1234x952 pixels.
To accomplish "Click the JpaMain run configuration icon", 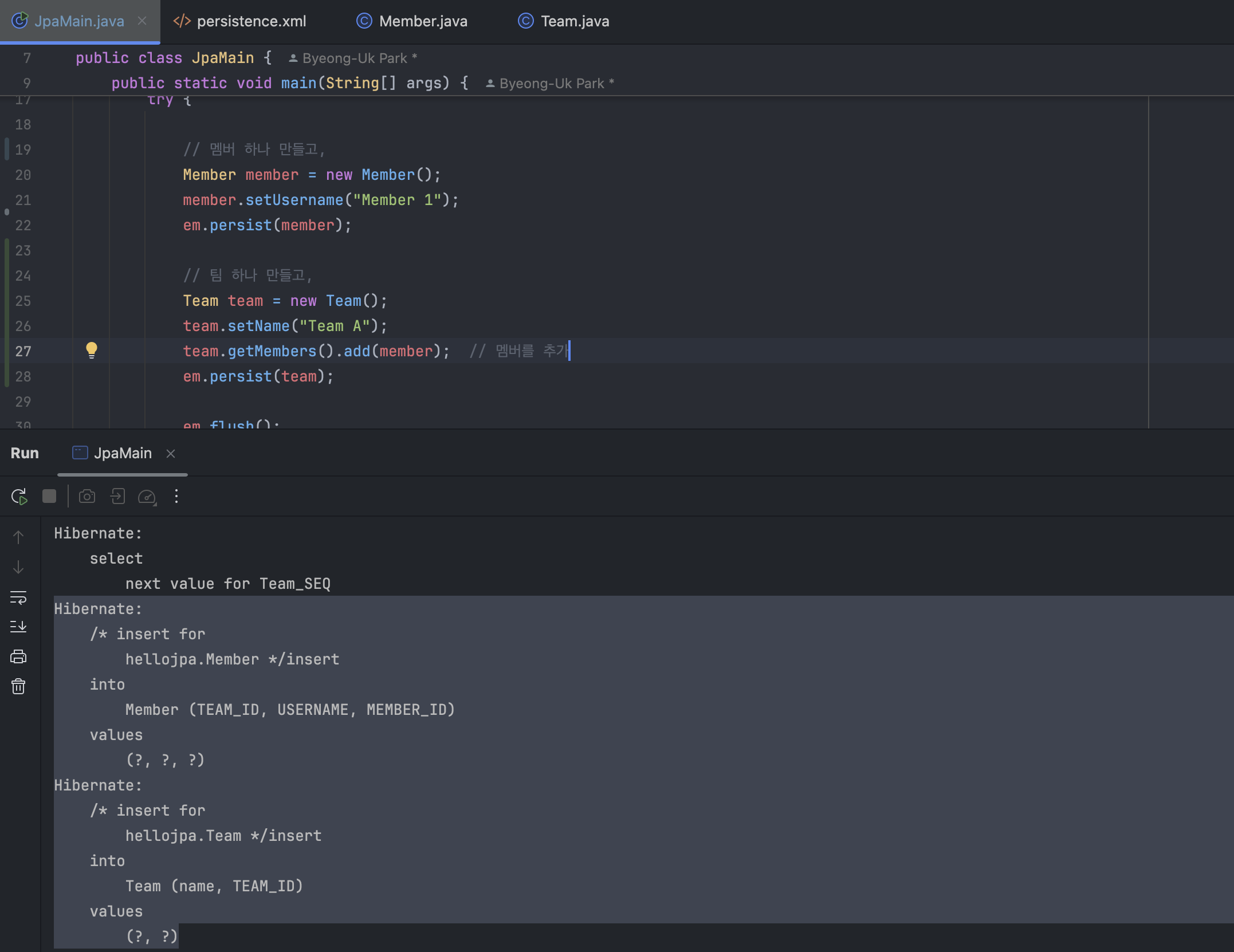I will click(x=80, y=453).
